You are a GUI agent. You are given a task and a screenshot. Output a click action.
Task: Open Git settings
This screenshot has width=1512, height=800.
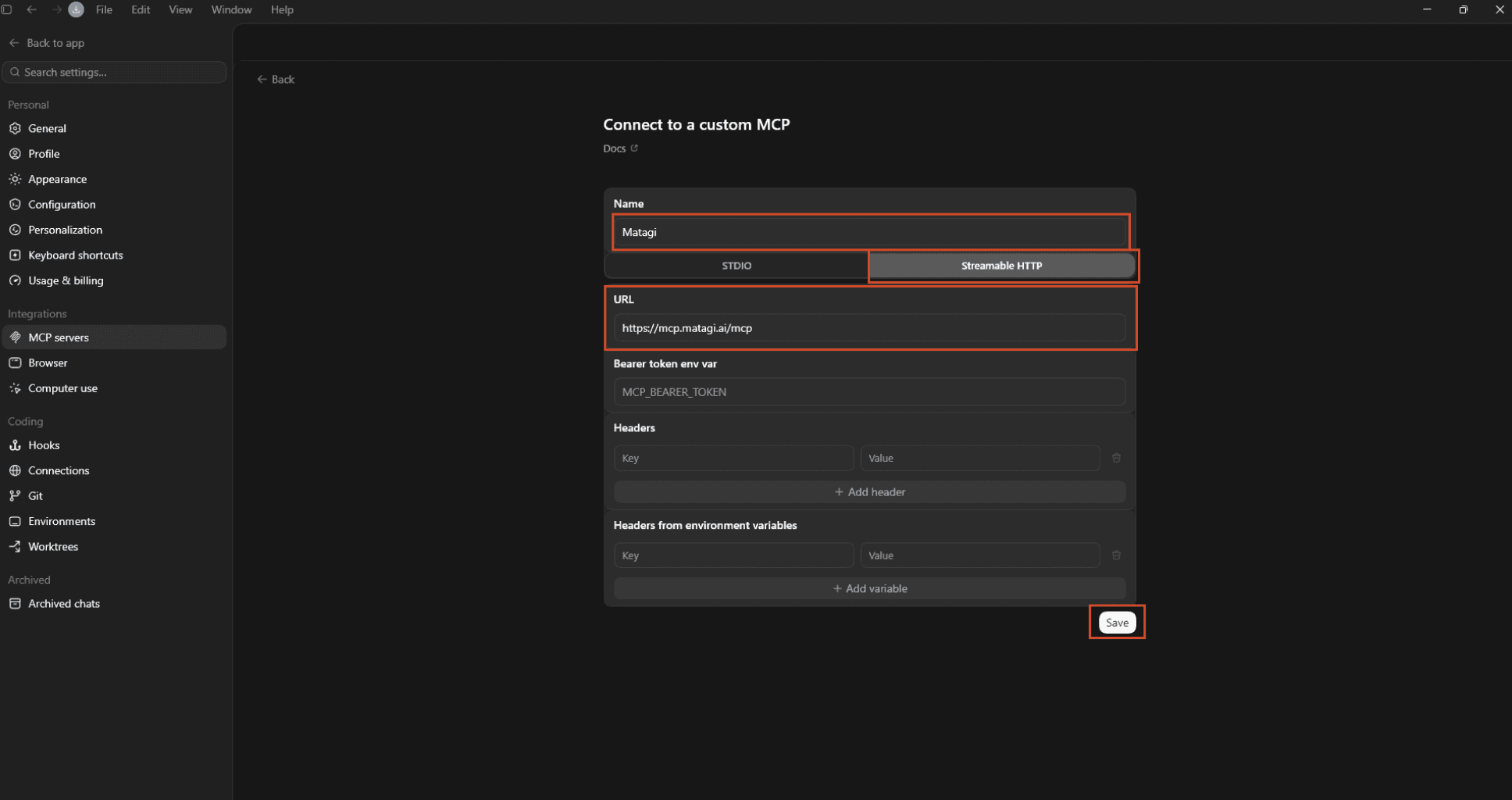(x=114, y=496)
